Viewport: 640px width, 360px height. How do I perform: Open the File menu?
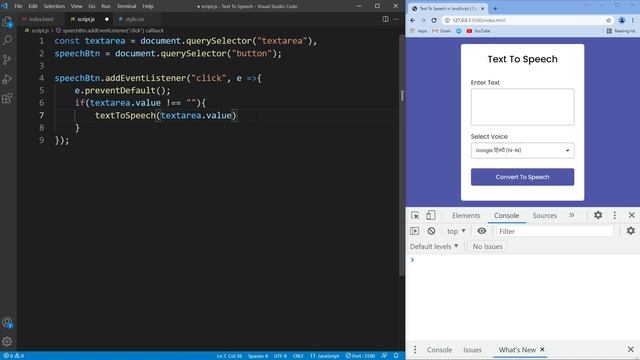point(18,6)
